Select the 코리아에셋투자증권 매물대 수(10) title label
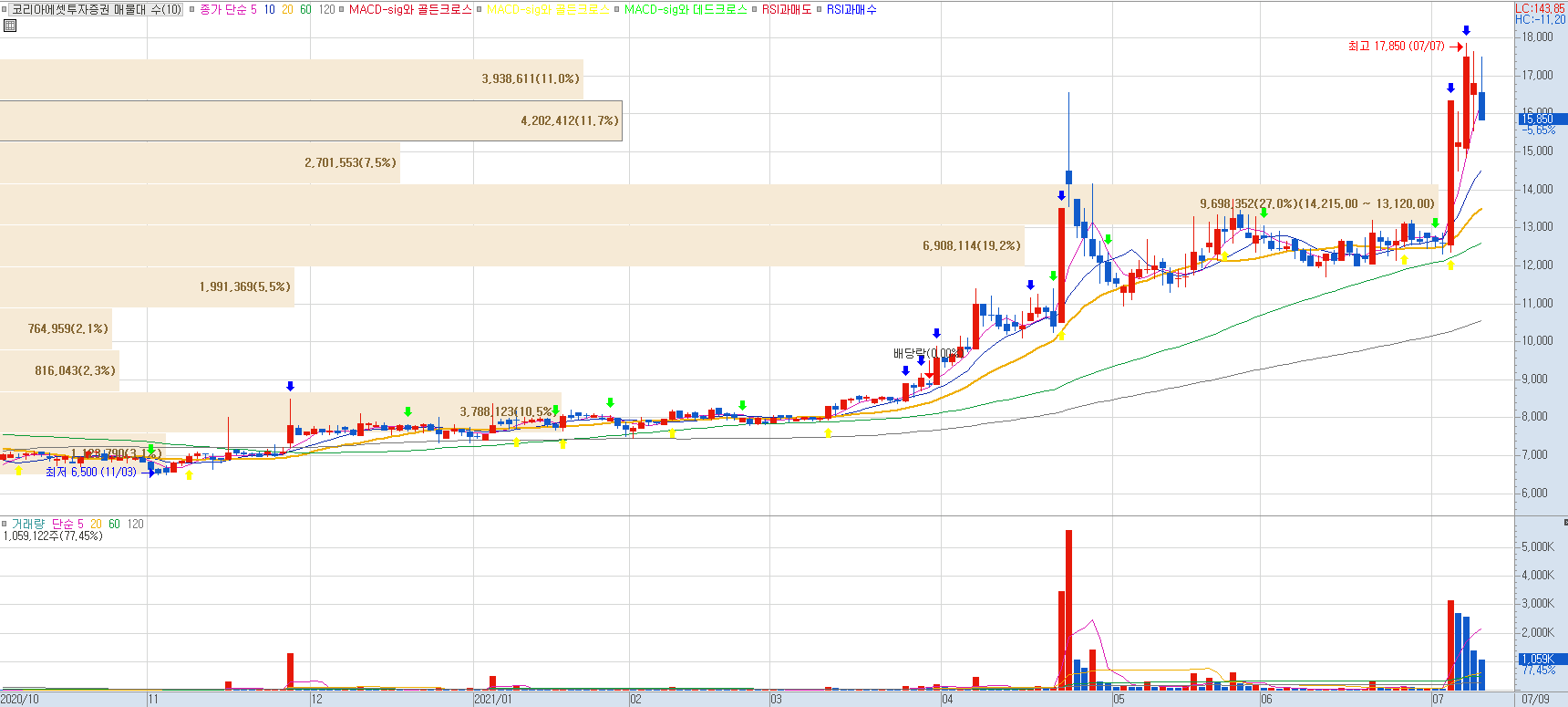 [97, 9]
